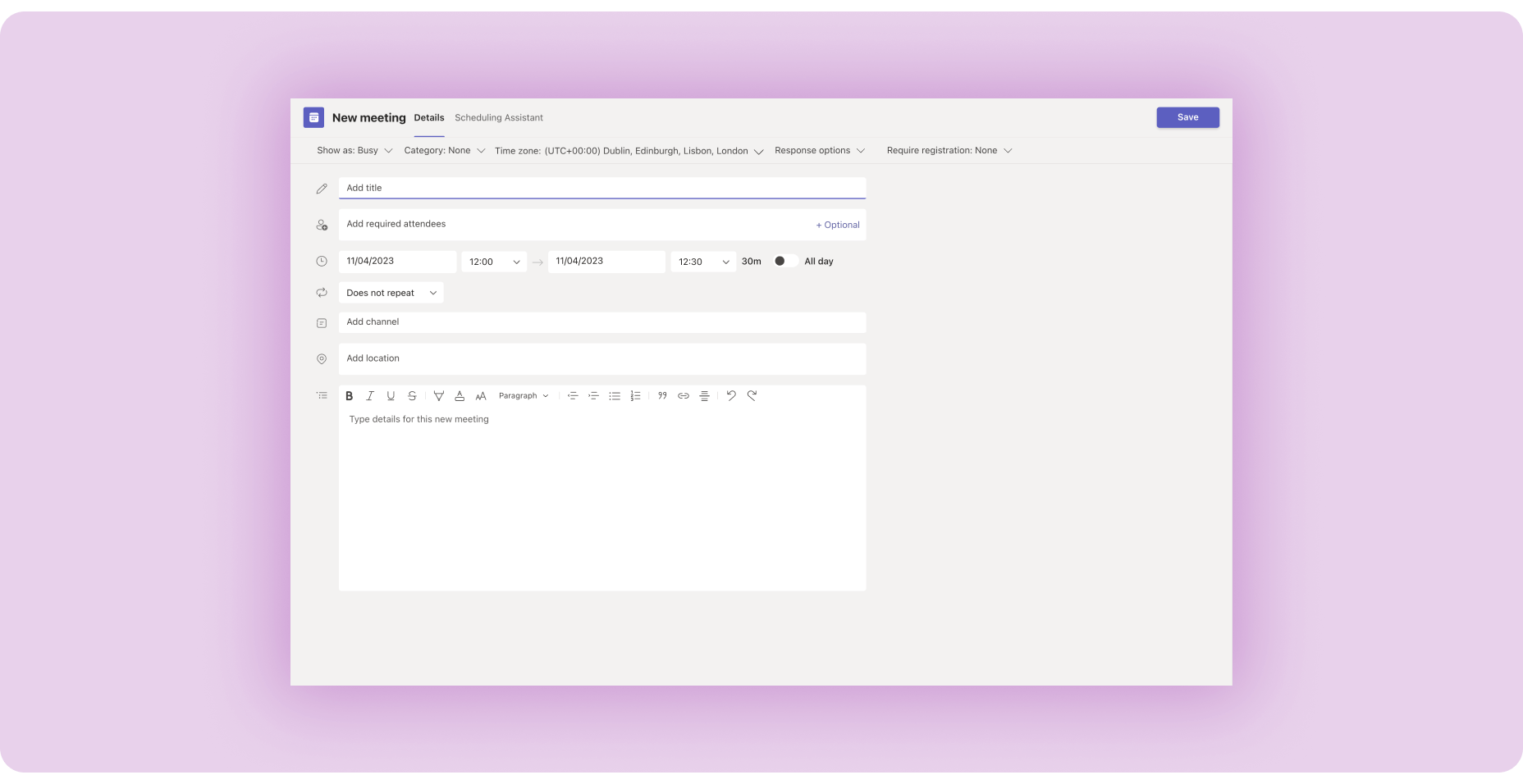
Task: Open the Paragraph style dropdown
Action: click(524, 396)
